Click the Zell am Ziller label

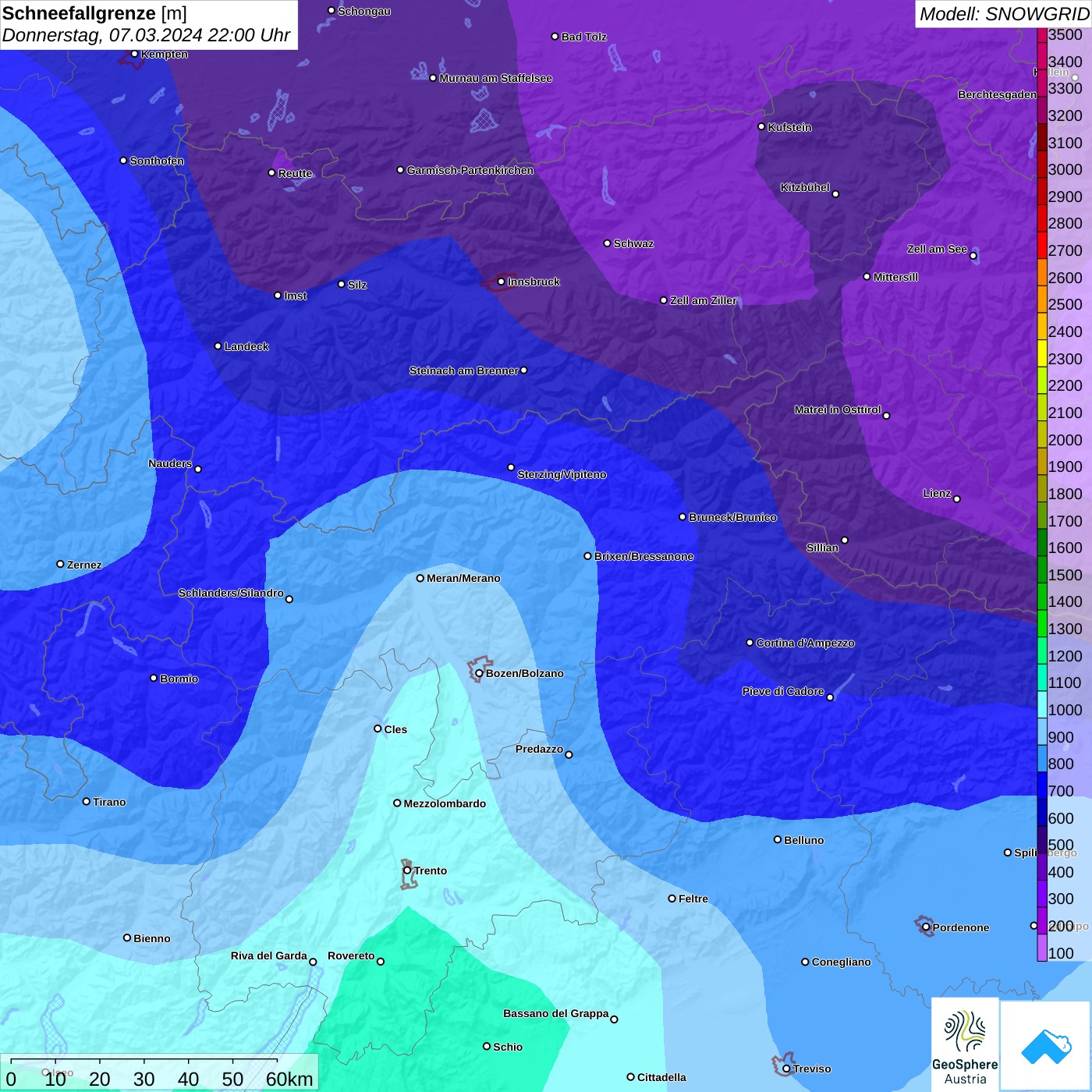click(x=703, y=300)
